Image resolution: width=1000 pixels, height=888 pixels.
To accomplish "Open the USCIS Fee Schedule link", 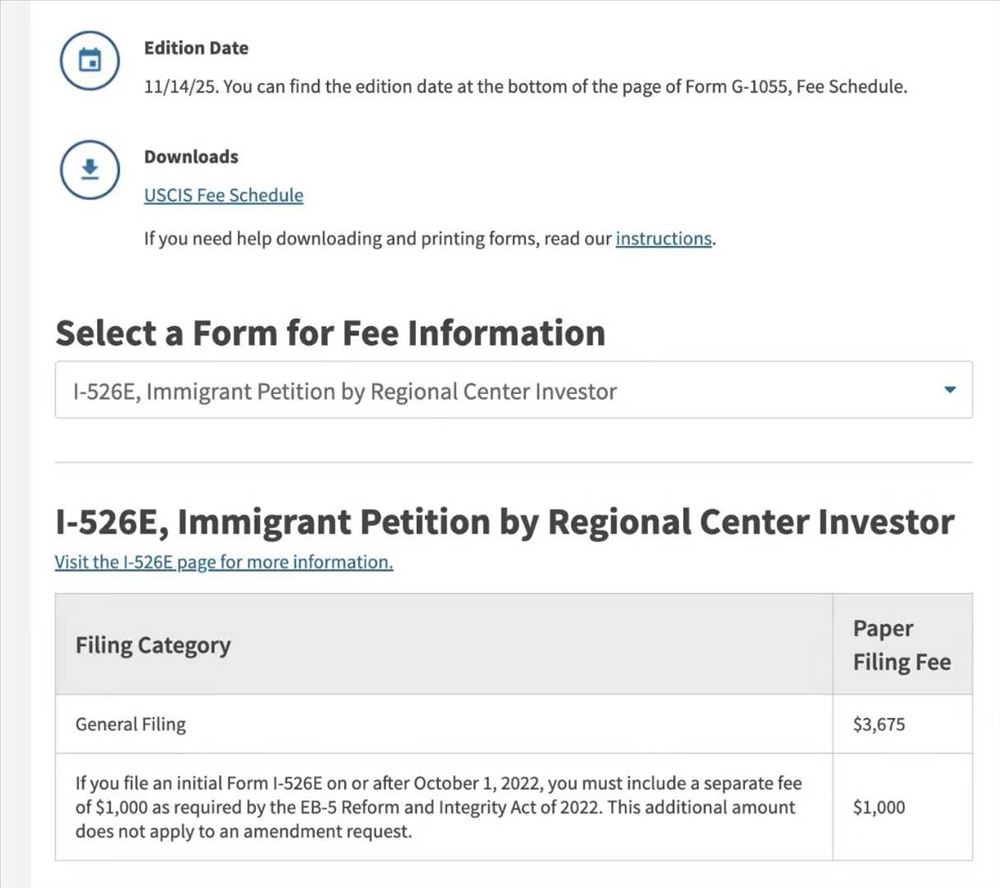I will click(x=223, y=195).
